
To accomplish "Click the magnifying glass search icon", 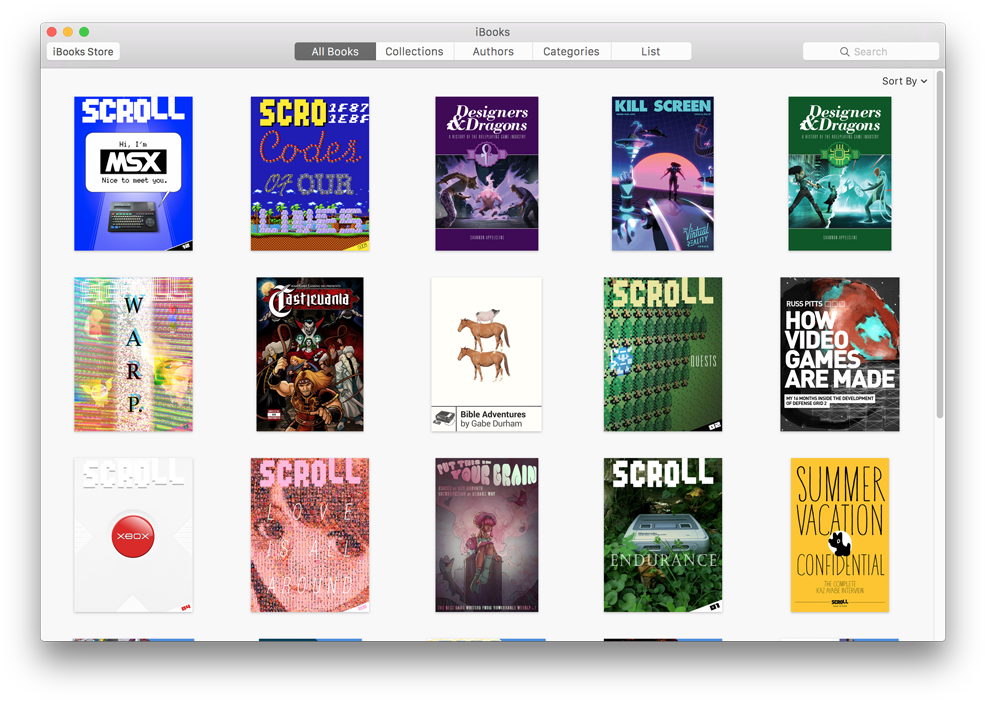I will tap(845, 52).
